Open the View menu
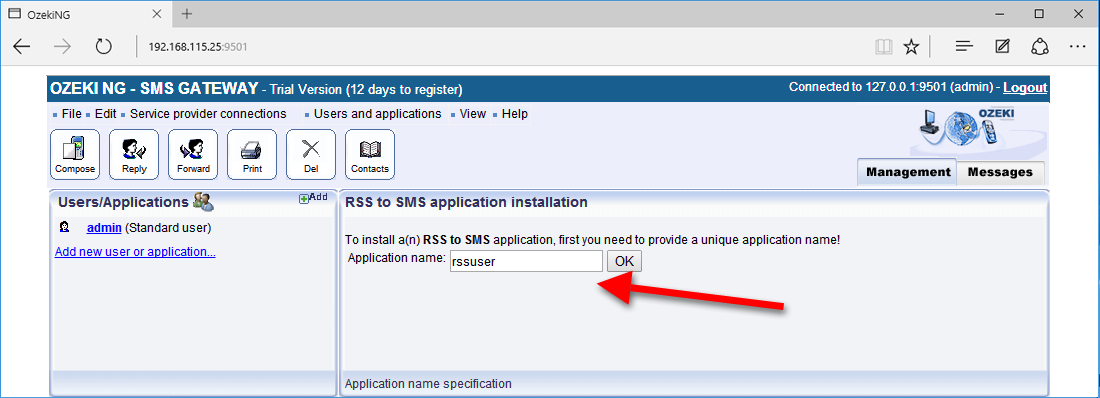The height and width of the screenshot is (398, 1100). 473,114
